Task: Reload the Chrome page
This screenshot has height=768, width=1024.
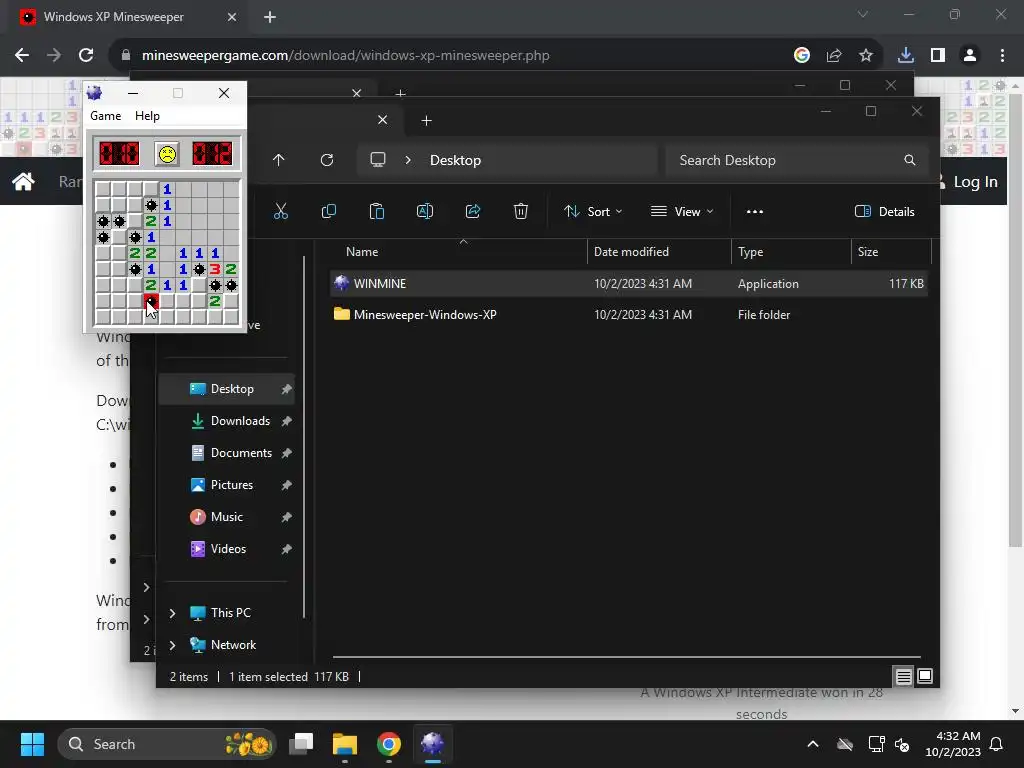Action: [86, 56]
